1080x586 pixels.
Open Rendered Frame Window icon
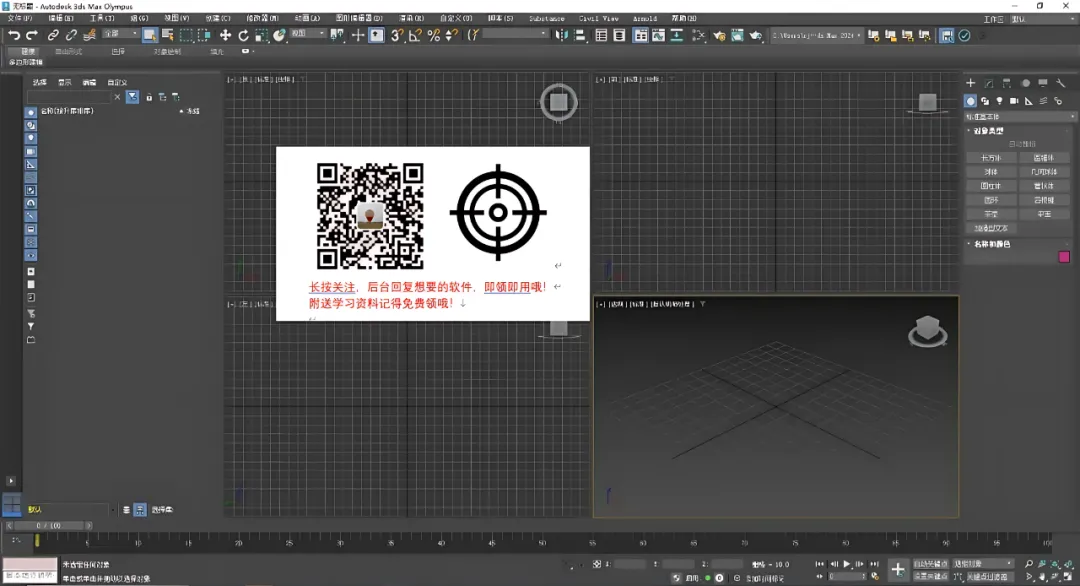[737, 35]
